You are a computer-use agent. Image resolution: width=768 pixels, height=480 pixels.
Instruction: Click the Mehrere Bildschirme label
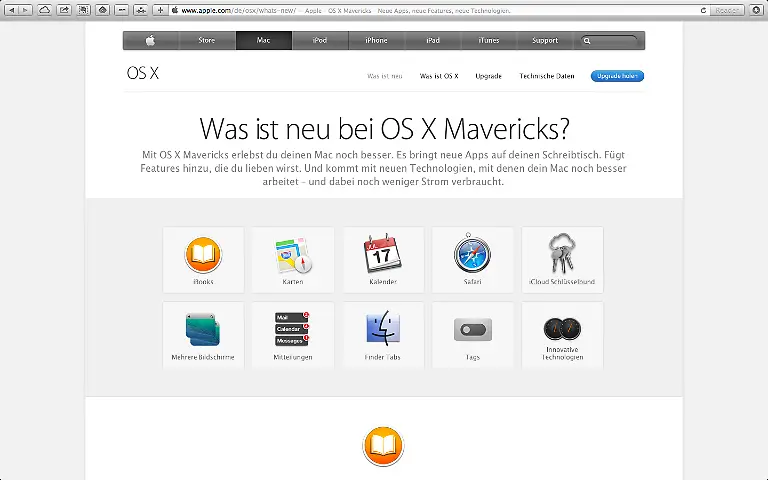point(203,357)
